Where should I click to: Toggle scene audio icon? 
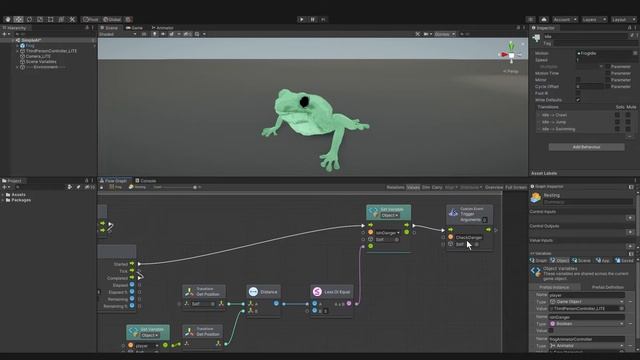pyautogui.click(x=163, y=34)
